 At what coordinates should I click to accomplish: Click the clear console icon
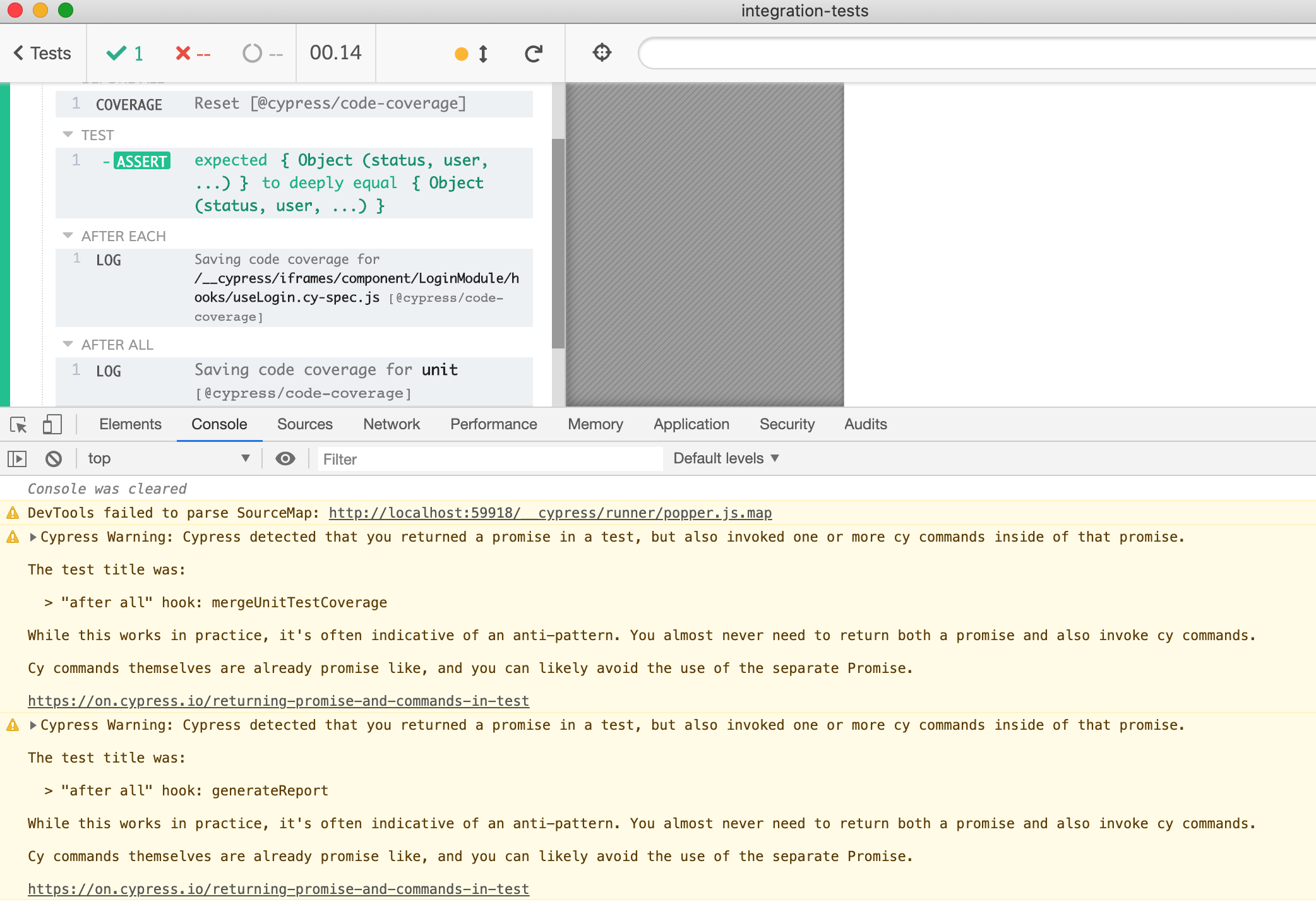(54, 459)
